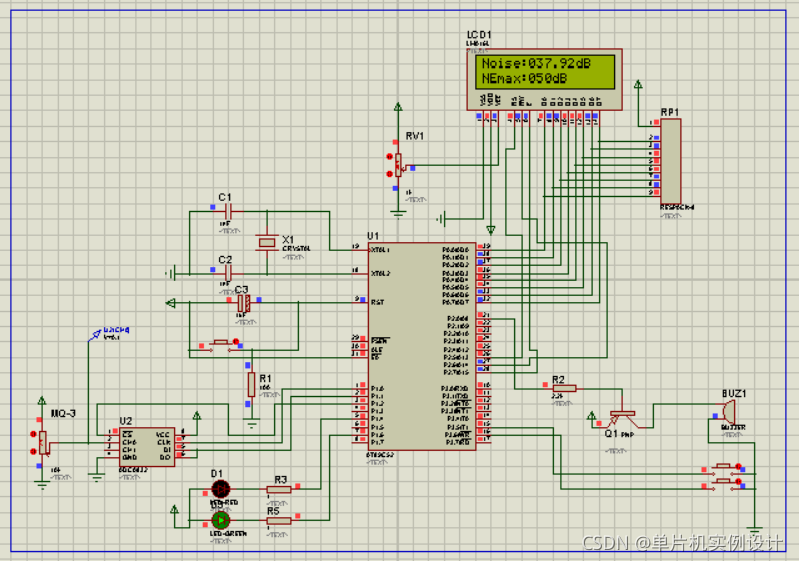Select the C3 capacitor near RST

(x=241, y=302)
